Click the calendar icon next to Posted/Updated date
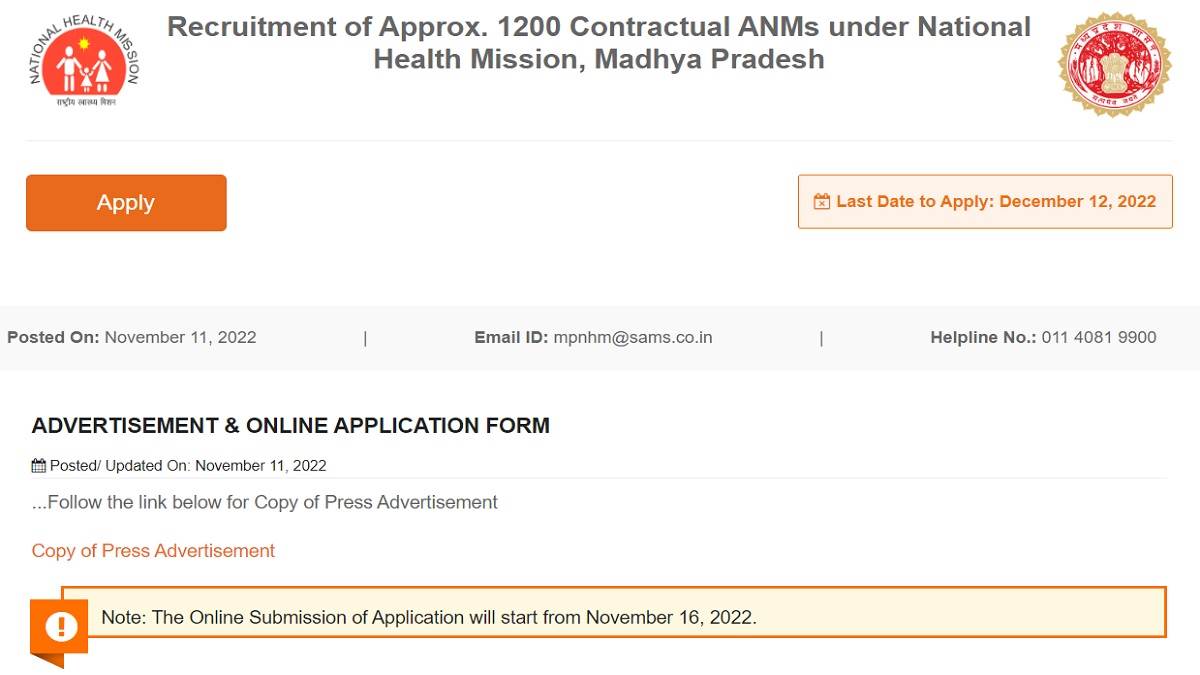Image resolution: width=1200 pixels, height=675 pixels. pyautogui.click(x=38, y=465)
